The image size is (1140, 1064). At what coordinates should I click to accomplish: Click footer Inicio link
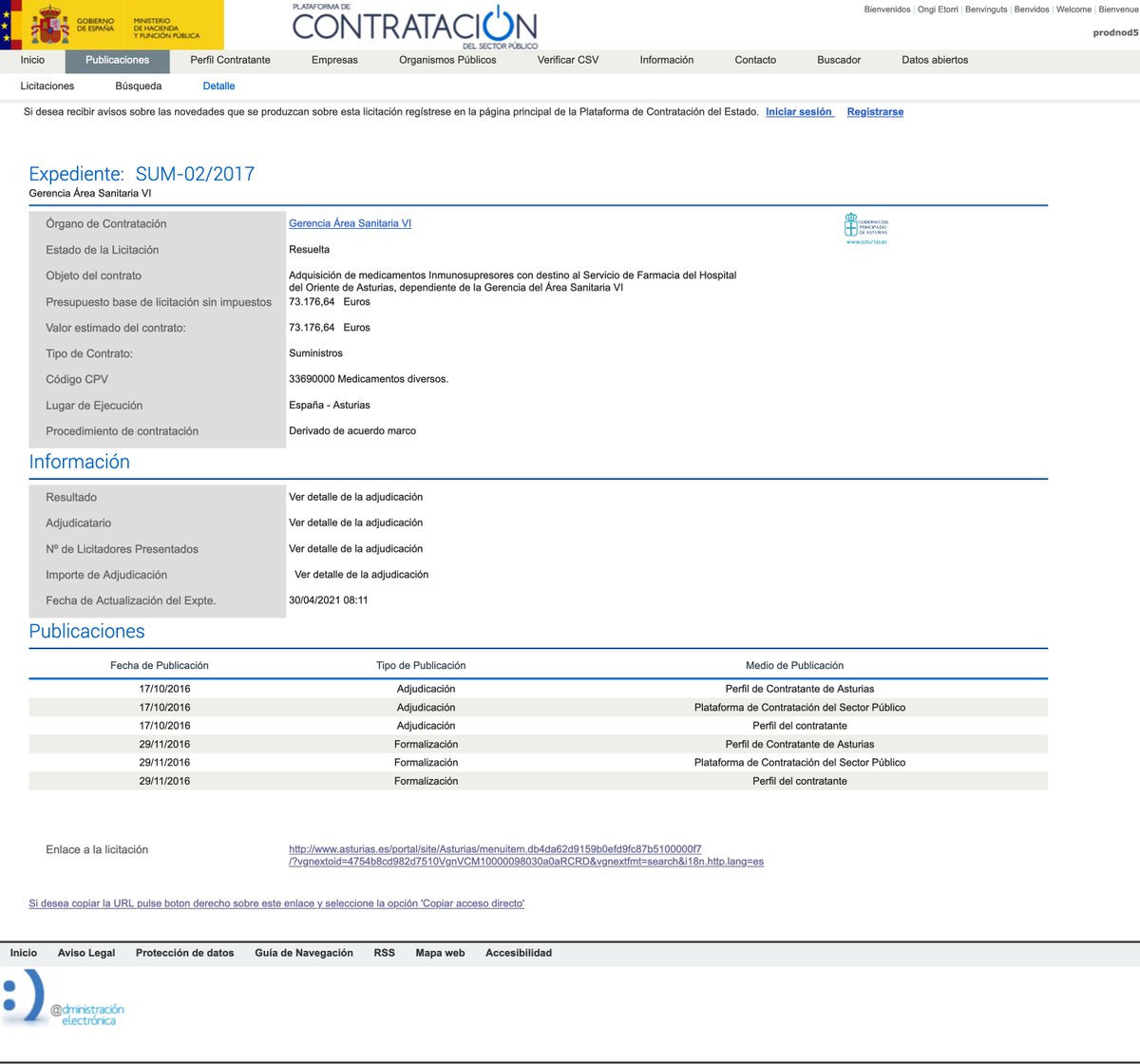click(x=24, y=953)
